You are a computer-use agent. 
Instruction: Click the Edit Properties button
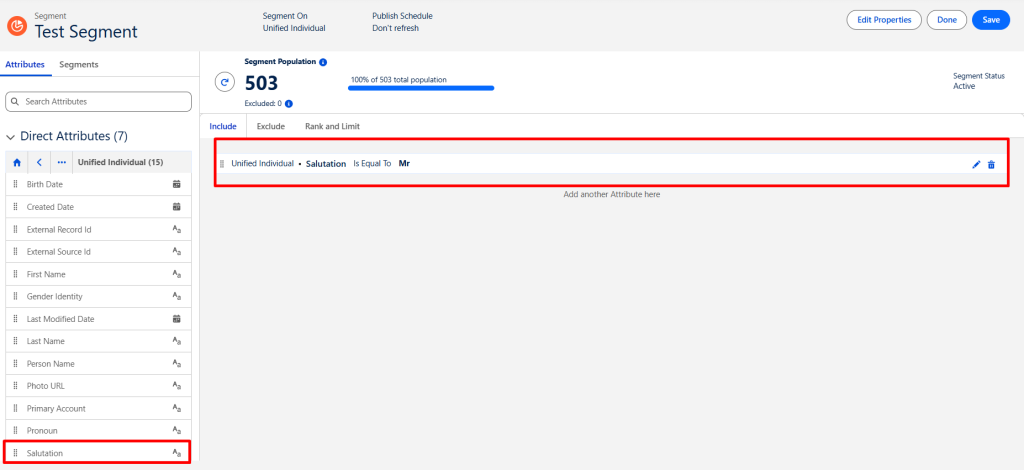883,20
